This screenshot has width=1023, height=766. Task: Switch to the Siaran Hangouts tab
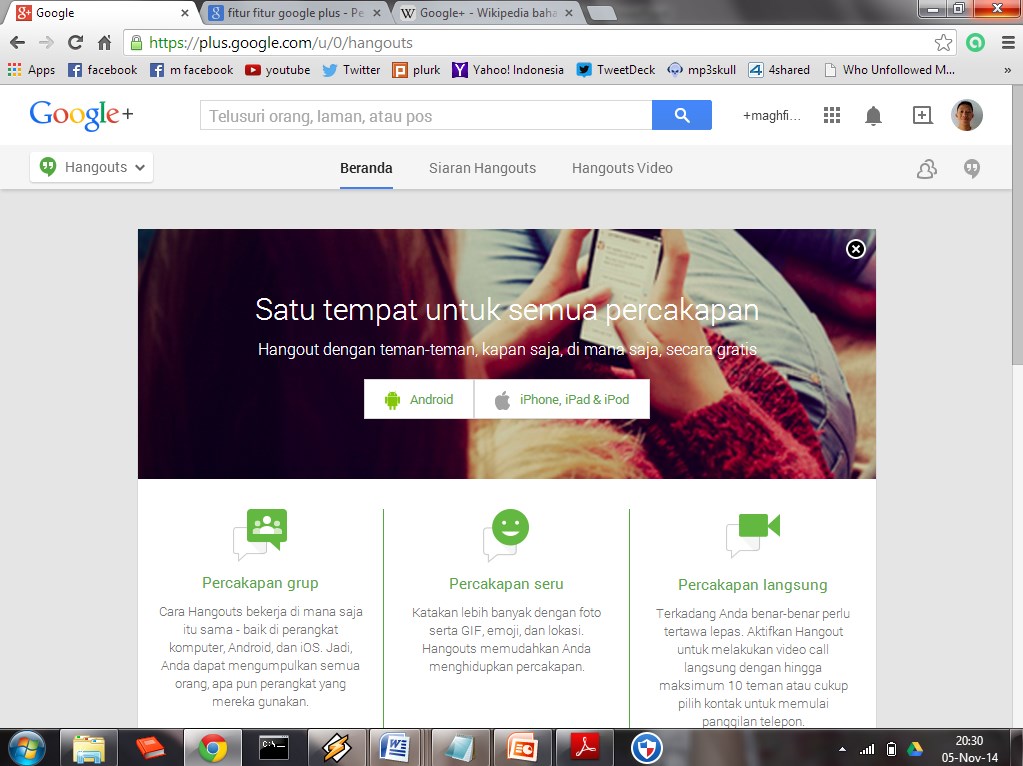pyautogui.click(x=482, y=168)
